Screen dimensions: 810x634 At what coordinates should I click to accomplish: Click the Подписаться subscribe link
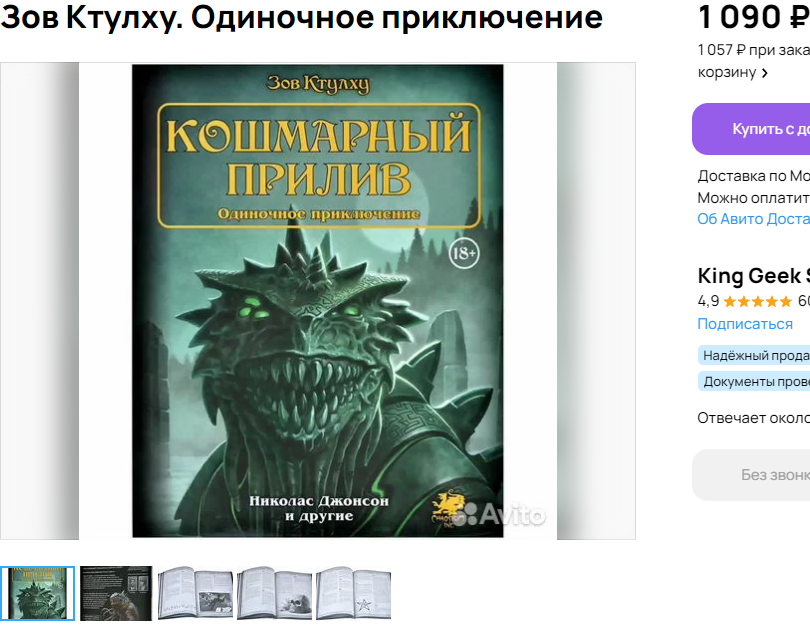tap(745, 324)
